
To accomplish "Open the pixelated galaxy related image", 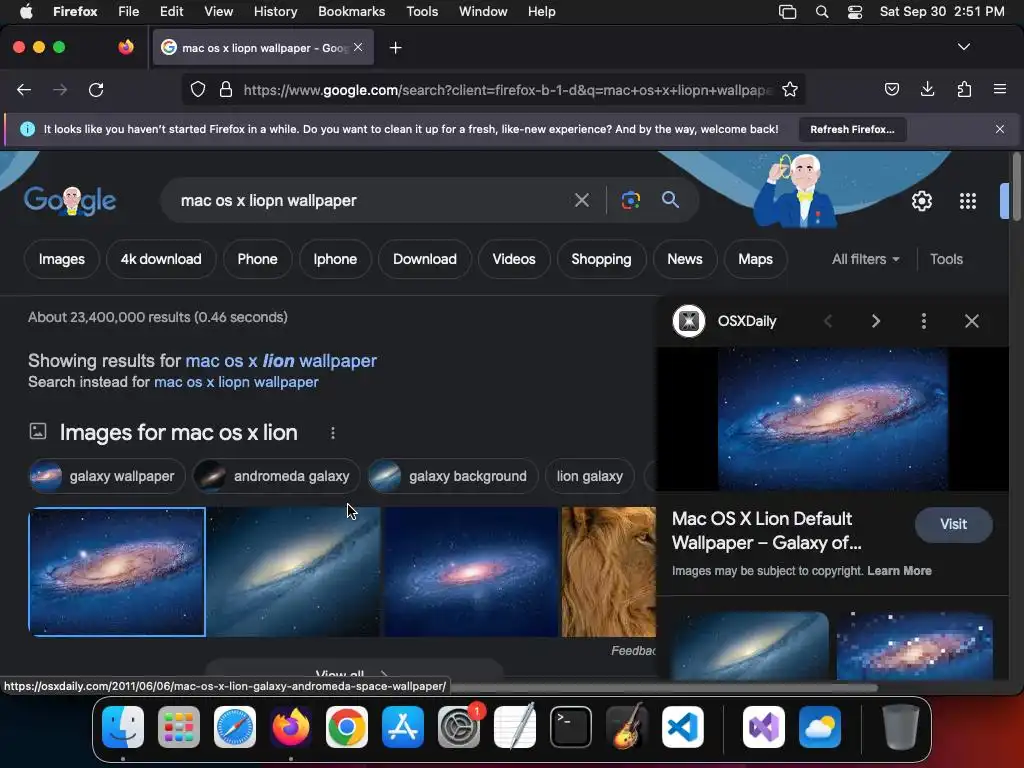I will point(914,646).
